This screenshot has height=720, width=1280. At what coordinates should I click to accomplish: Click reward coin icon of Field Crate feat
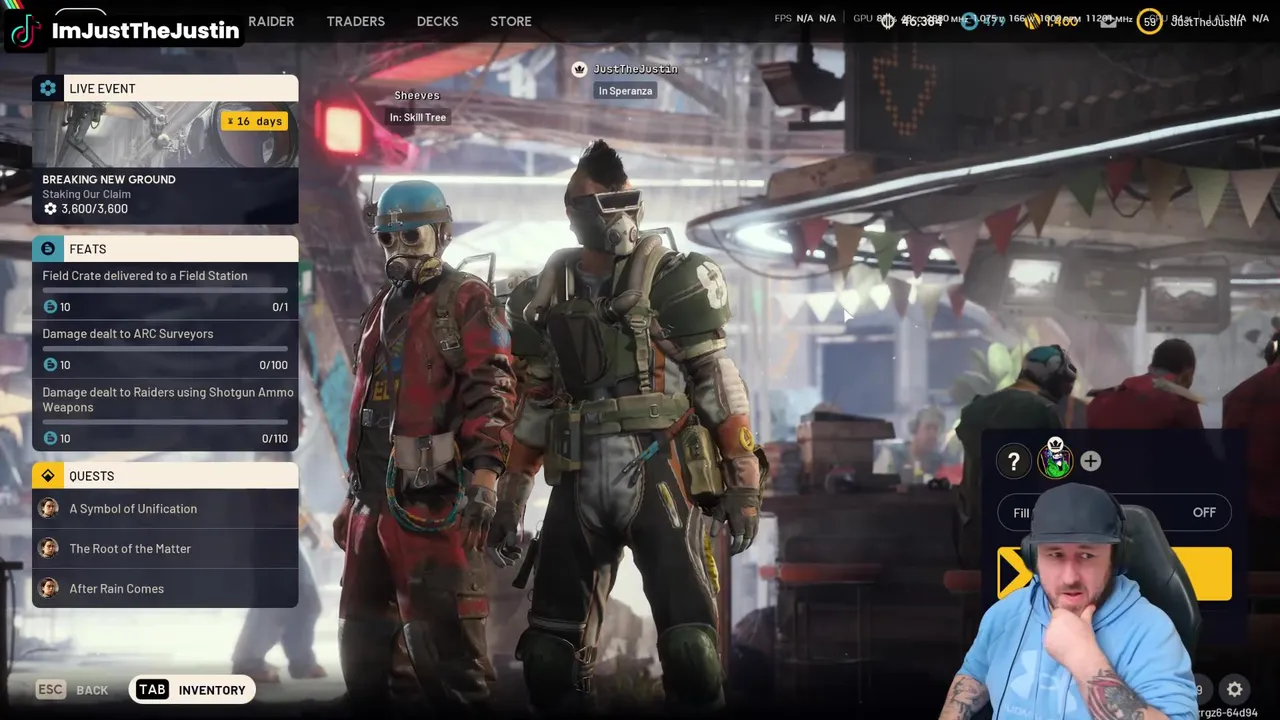tap(50, 307)
